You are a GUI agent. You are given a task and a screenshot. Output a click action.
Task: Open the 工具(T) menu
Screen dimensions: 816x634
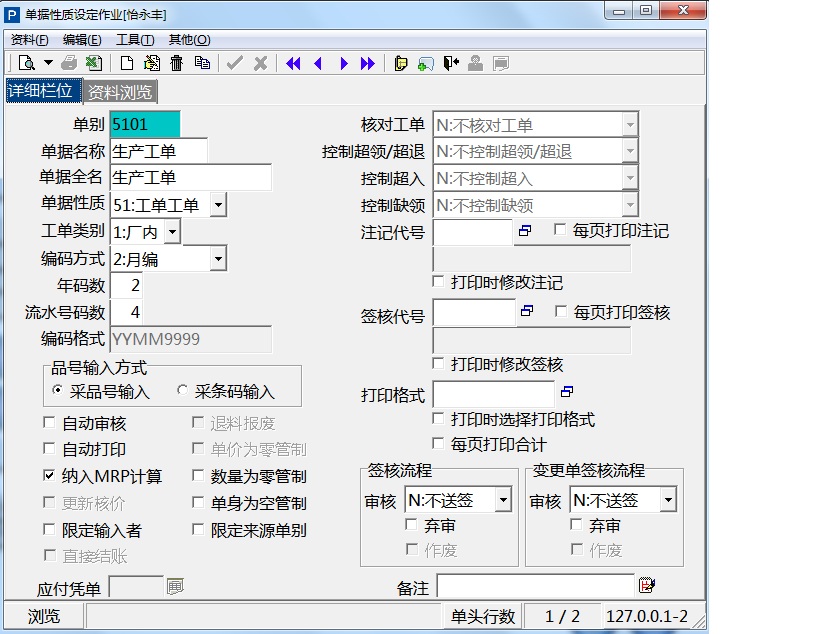tap(135, 40)
